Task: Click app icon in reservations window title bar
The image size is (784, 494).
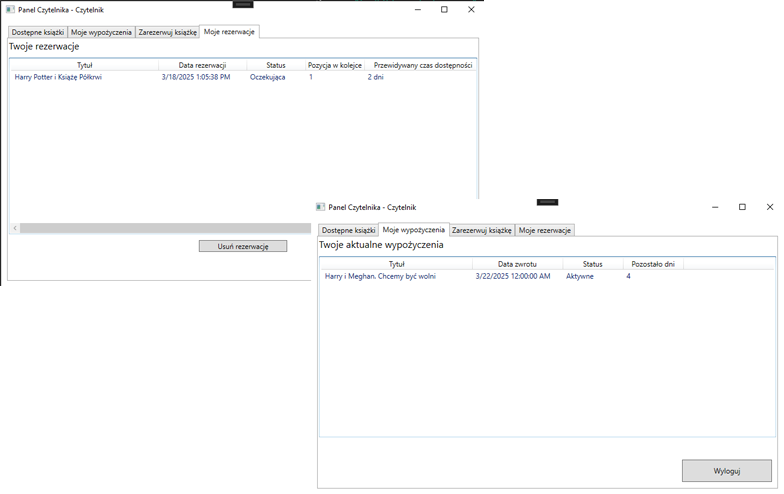Action: pyautogui.click(x=10, y=10)
